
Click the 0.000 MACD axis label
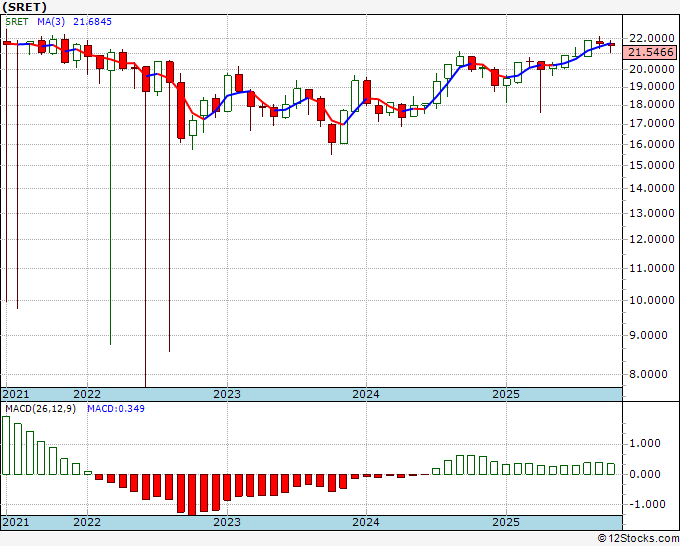click(x=646, y=474)
